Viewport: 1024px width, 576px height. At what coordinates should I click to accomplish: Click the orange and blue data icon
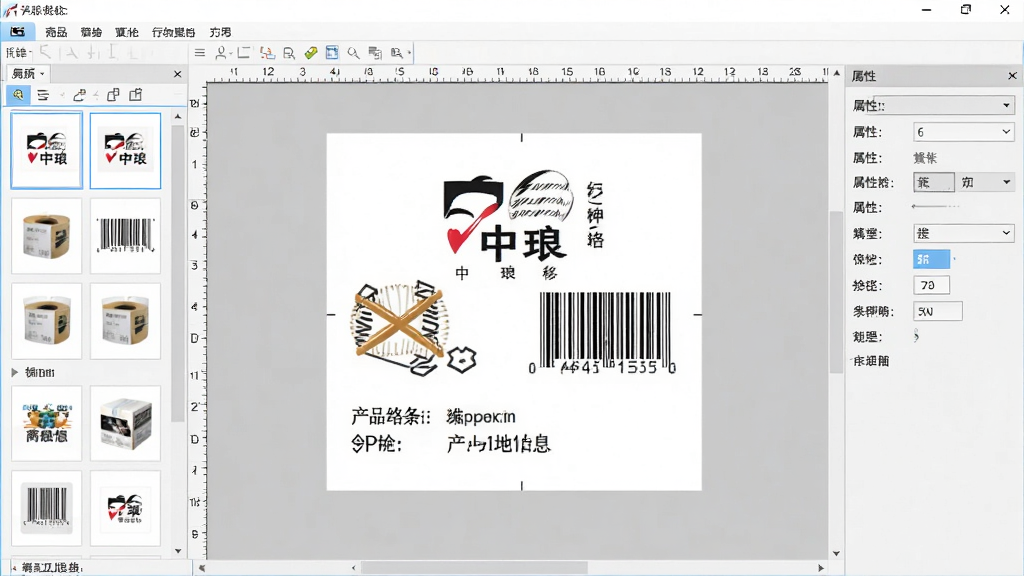tap(266, 53)
